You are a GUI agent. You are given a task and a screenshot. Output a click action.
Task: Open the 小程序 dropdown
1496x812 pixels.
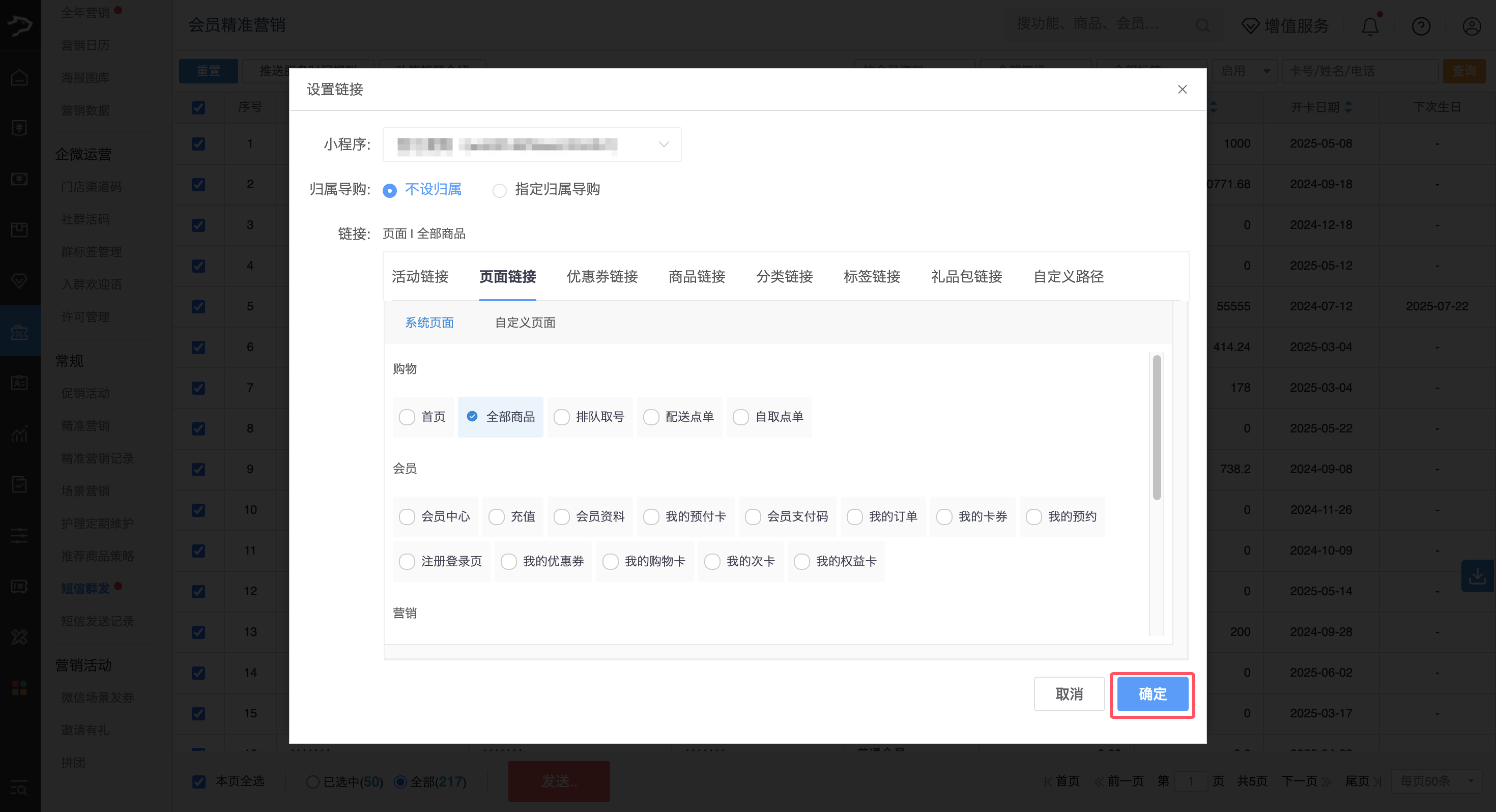532,144
